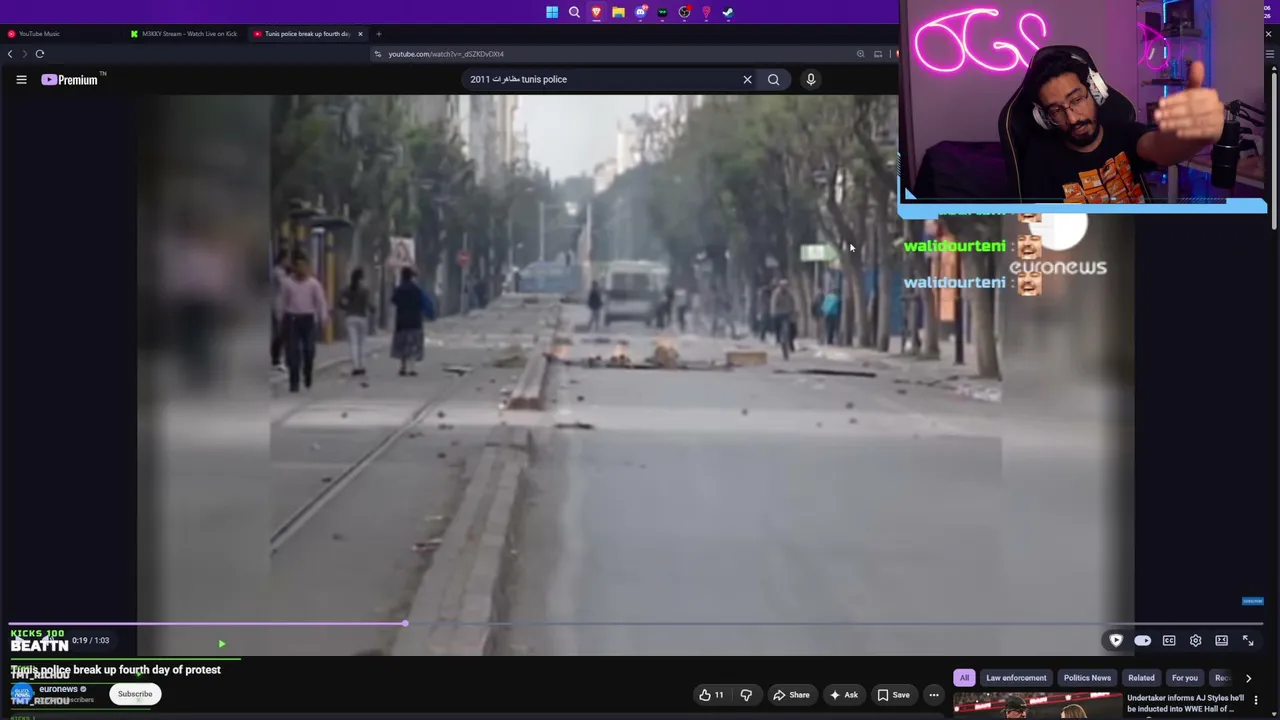The image size is (1280, 720).
Task: Switch to theater mode
Action: (1222, 641)
